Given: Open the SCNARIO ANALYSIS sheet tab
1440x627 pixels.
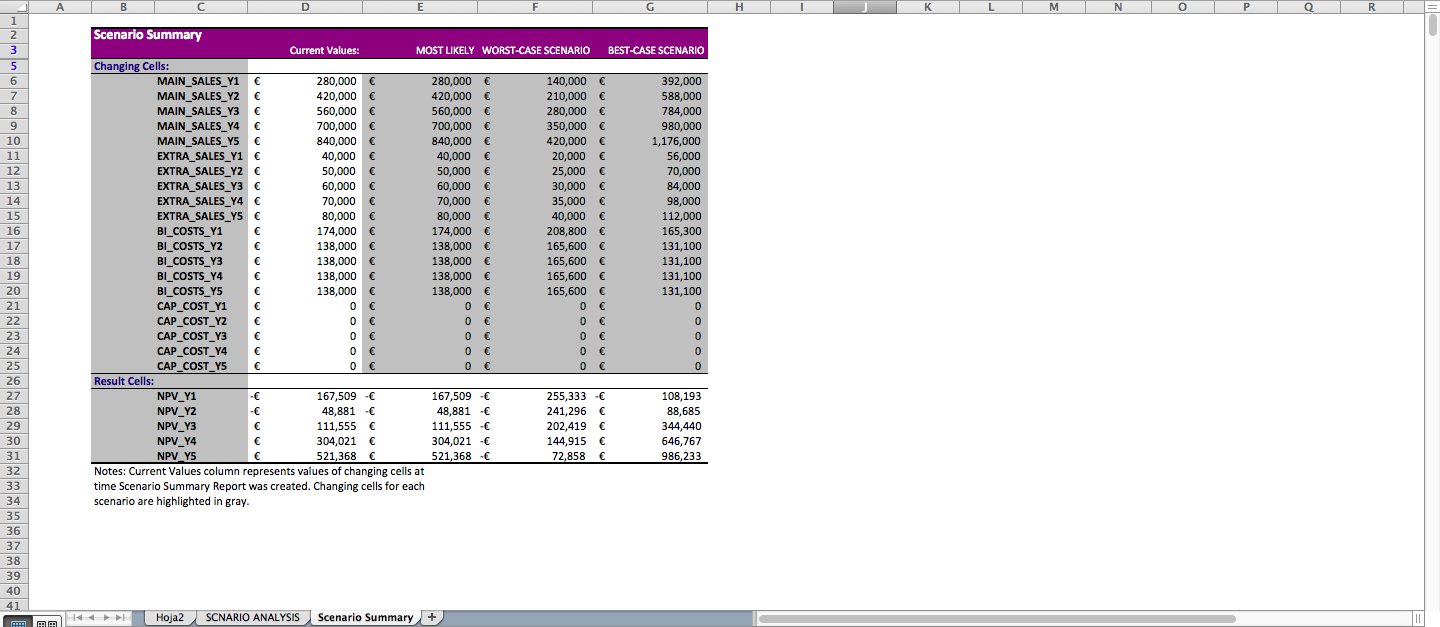Looking at the screenshot, I should [x=252, y=617].
